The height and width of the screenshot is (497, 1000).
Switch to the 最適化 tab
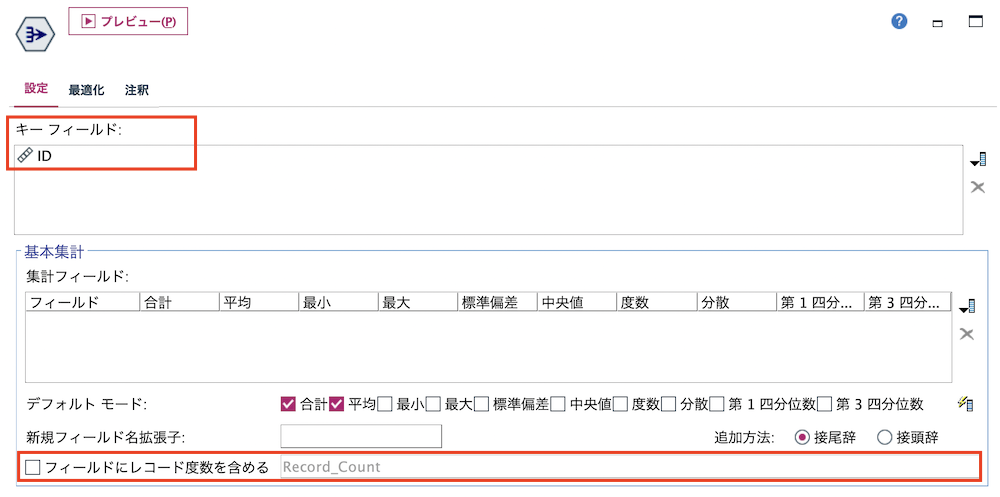[x=87, y=90]
